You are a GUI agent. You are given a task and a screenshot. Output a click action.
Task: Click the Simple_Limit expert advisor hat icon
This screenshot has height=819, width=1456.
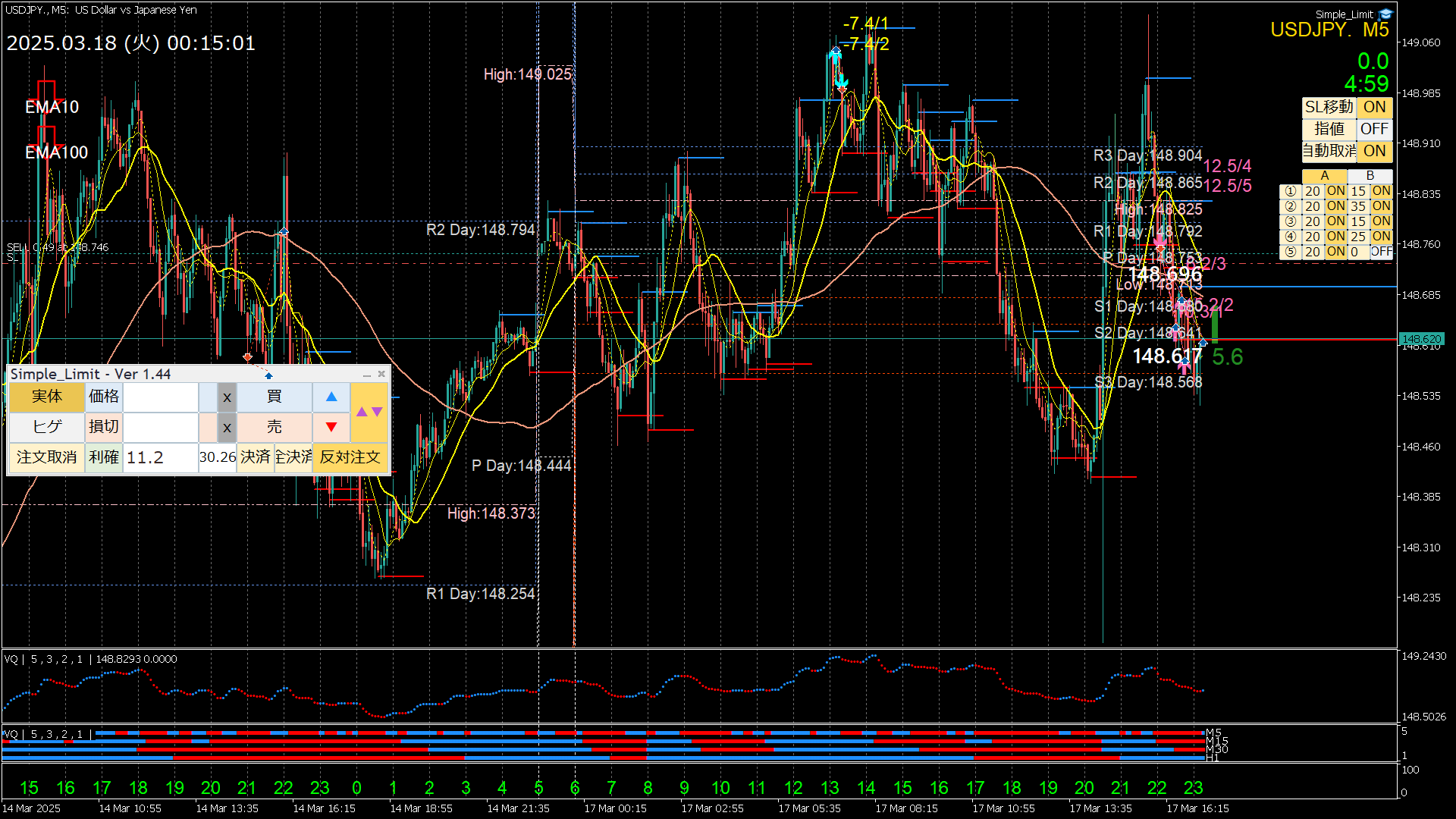pyautogui.click(x=1386, y=14)
